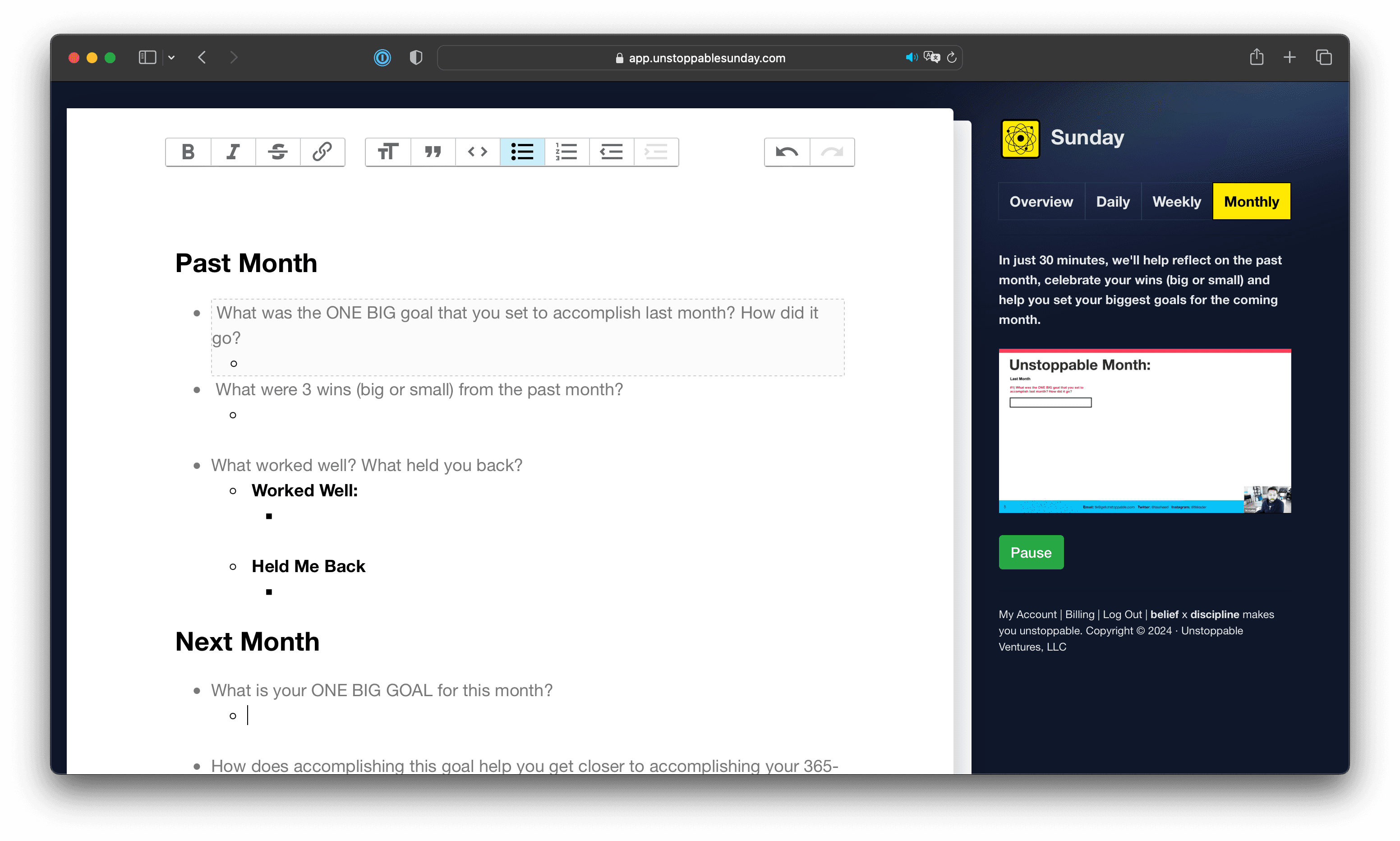Image resolution: width=1400 pixels, height=841 pixels.
Task: Reload the page
Action: point(952,57)
